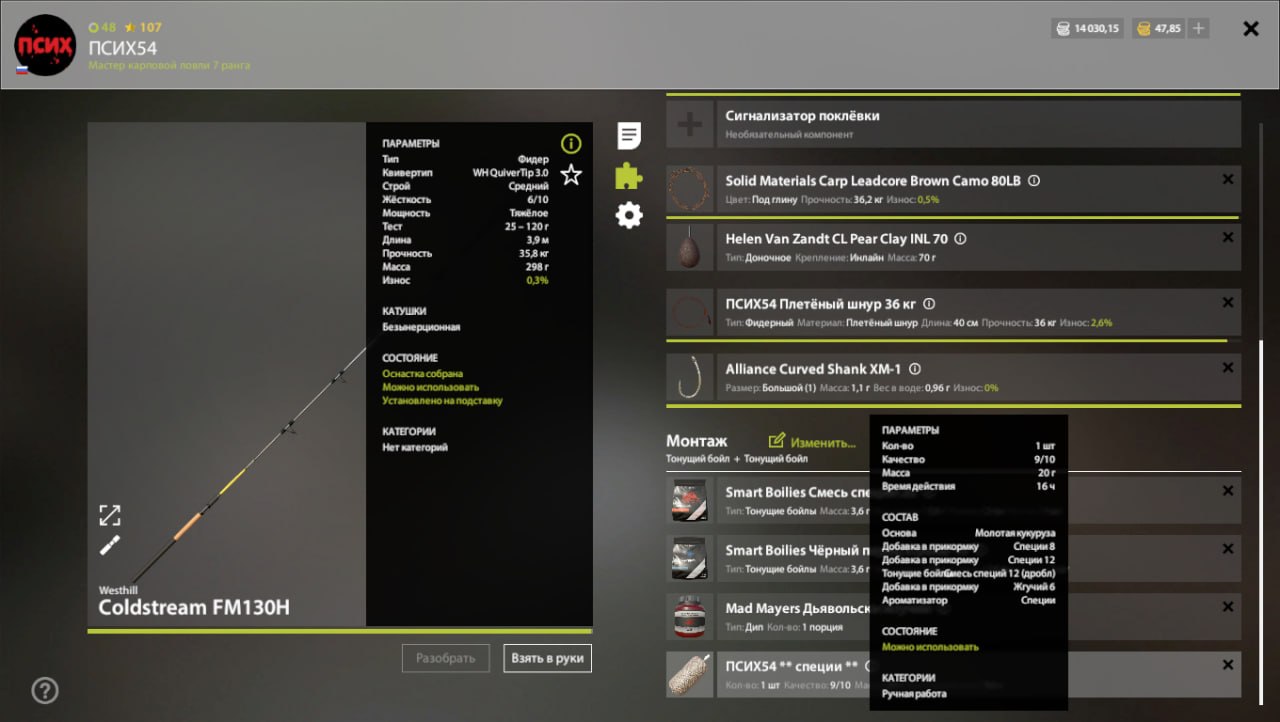
Task: Show info for Helen Van Zandt sinker
Action: 960,239
